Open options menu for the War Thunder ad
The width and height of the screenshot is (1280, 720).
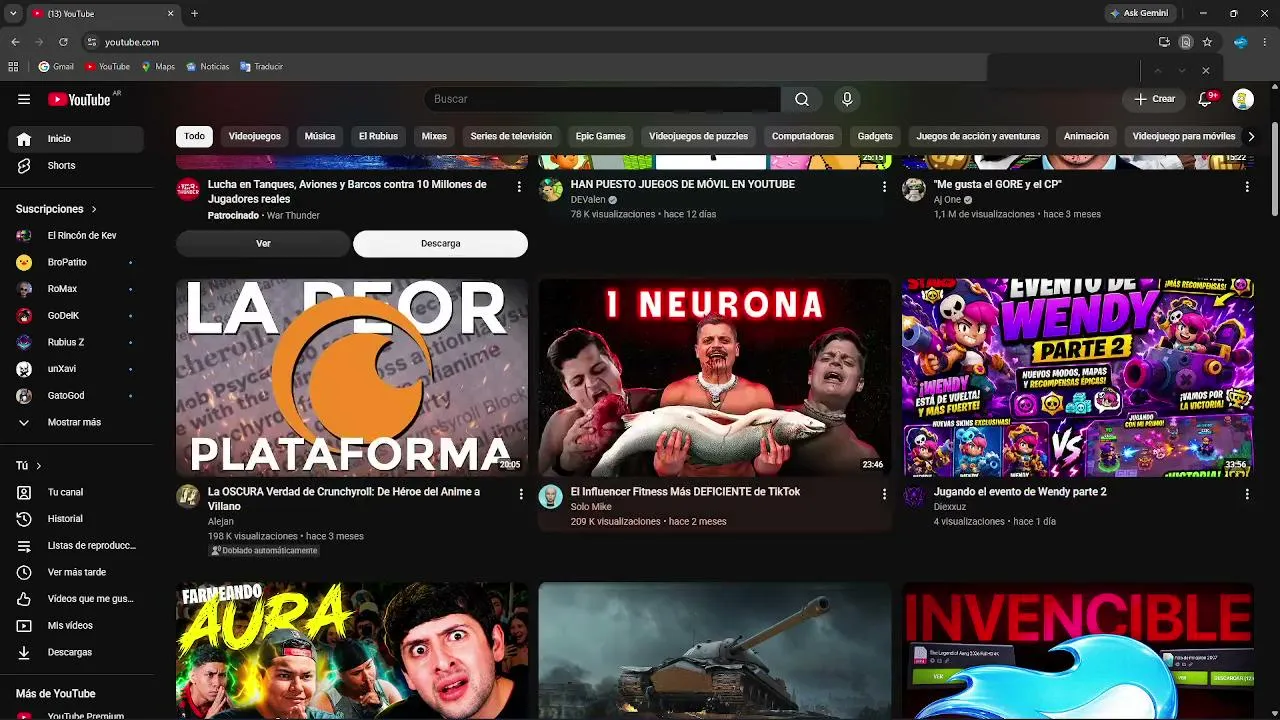(x=518, y=186)
